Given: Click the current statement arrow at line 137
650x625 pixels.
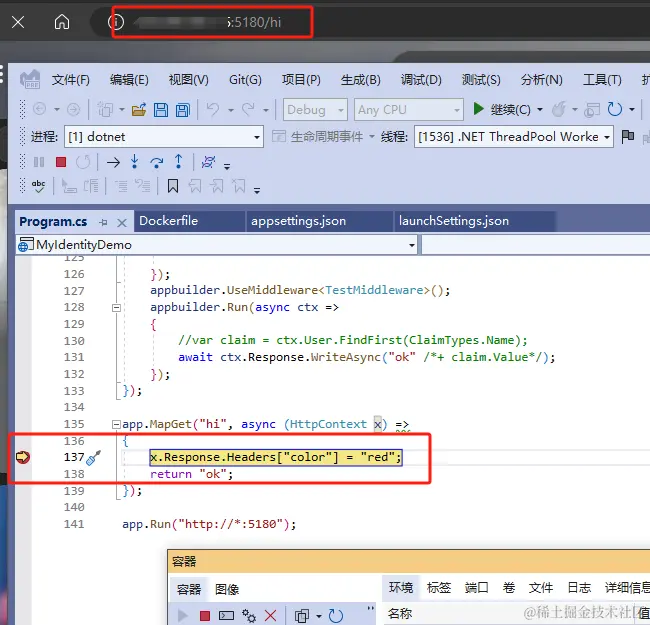Looking at the screenshot, I should click(23, 457).
